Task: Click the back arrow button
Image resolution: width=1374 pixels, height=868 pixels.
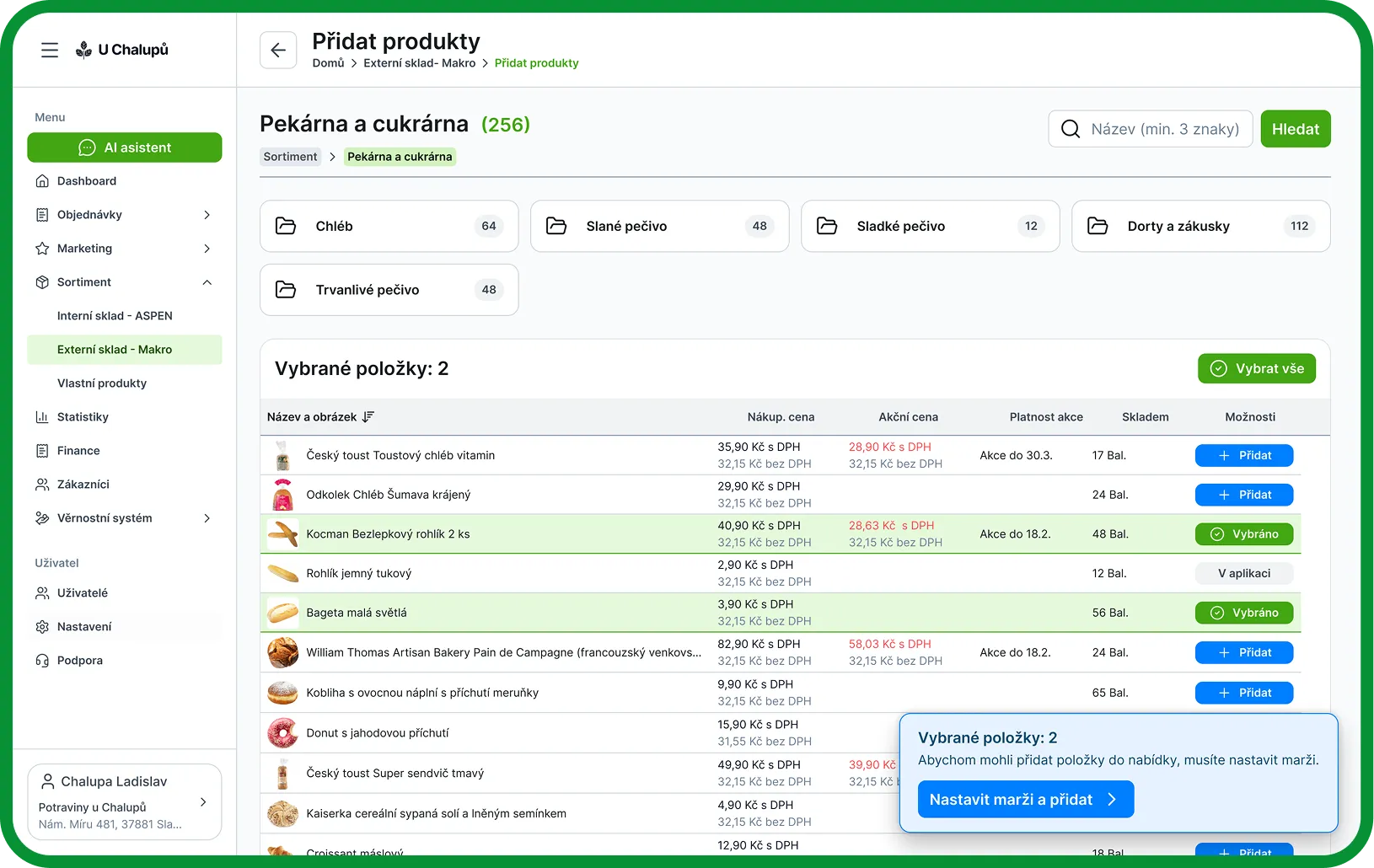Action: point(278,51)
